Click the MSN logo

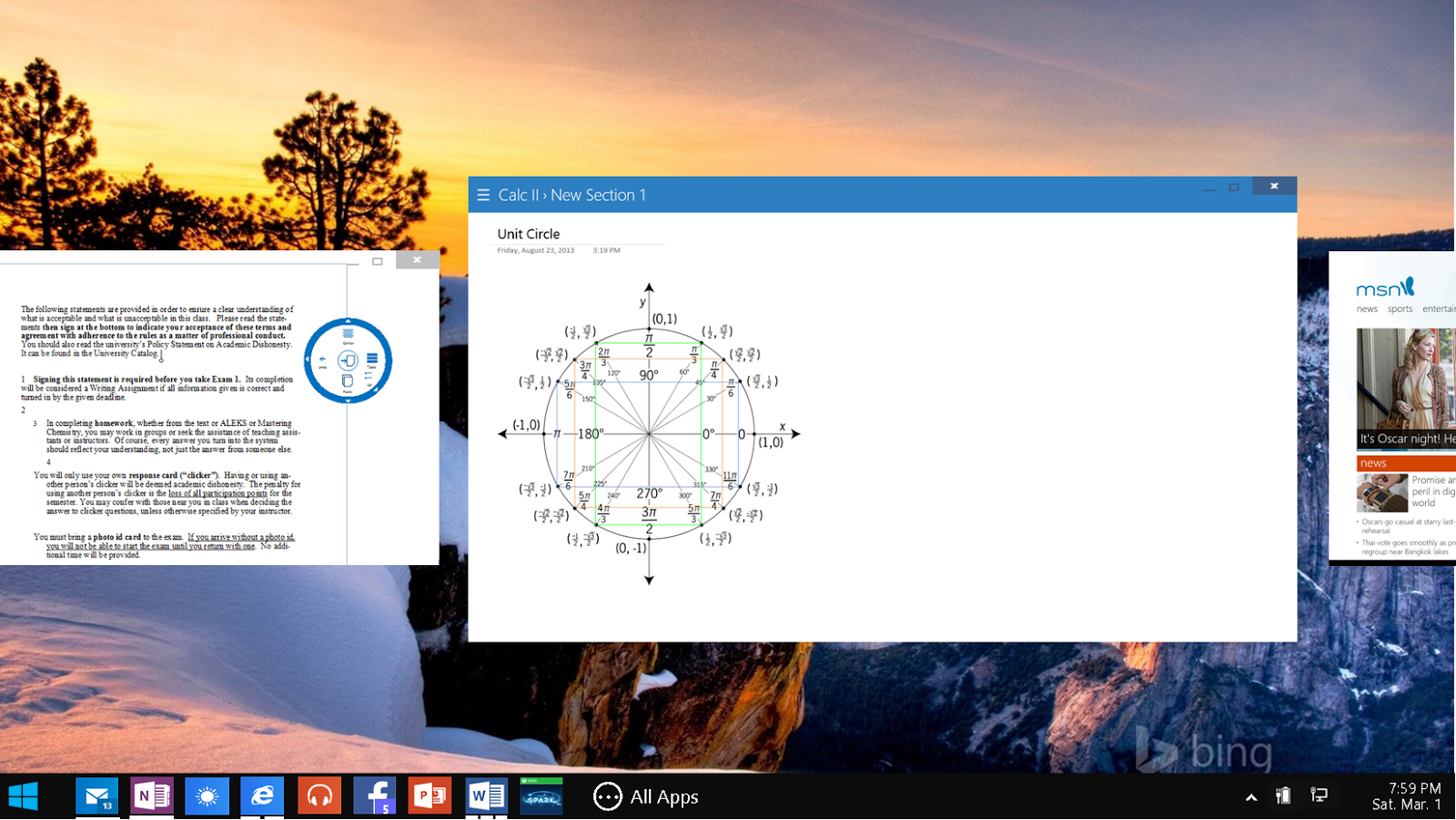(1385, 288)
